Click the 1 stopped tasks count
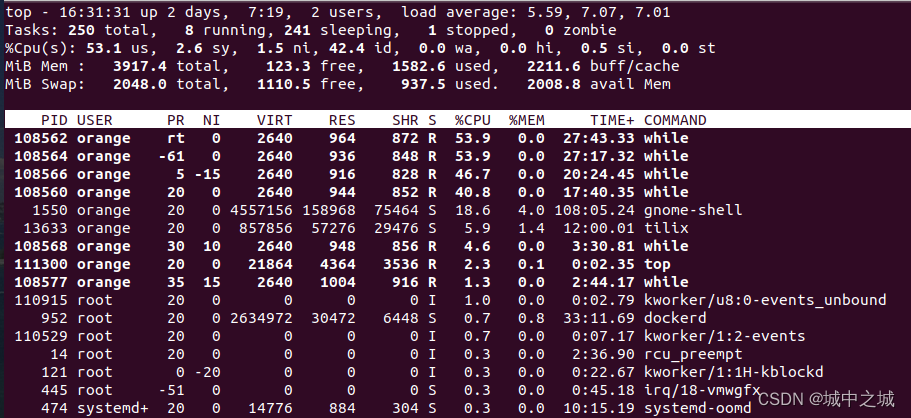911x418 pixels. click(x=432, y=30)
